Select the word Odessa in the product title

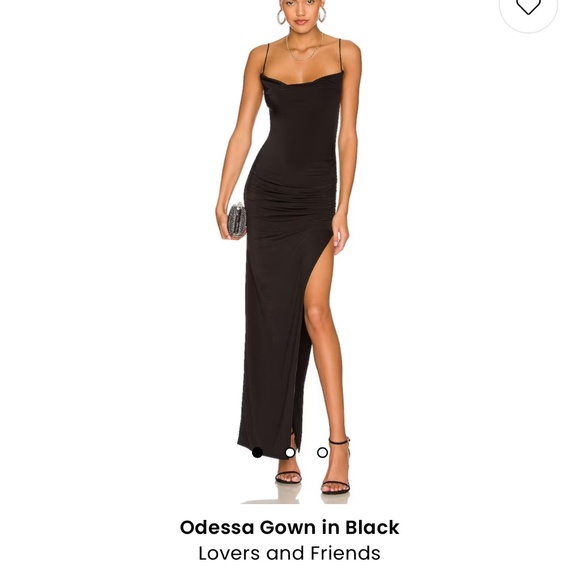click(x=216, y=527)
